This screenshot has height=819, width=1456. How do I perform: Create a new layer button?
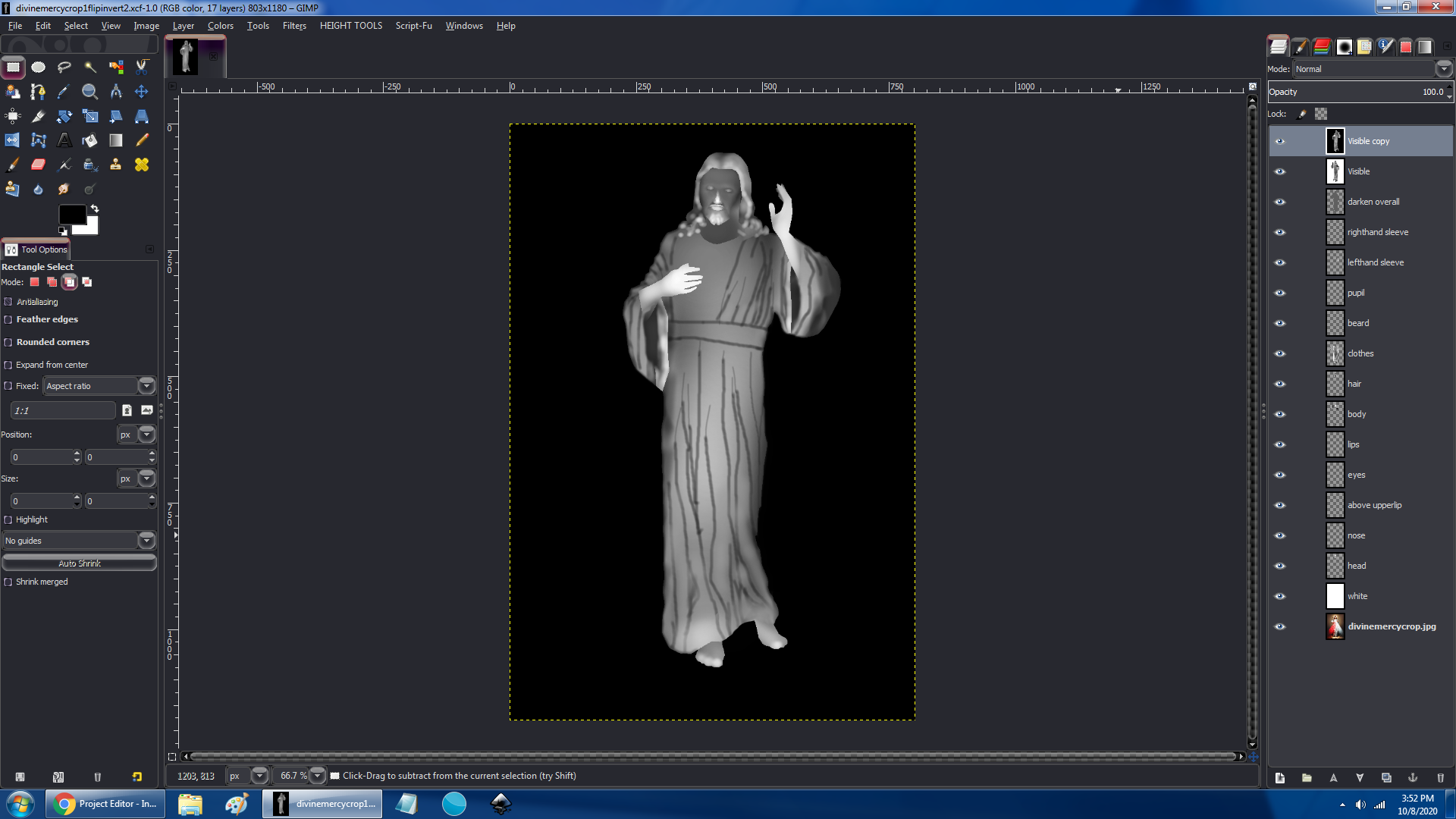(1280, 777)
